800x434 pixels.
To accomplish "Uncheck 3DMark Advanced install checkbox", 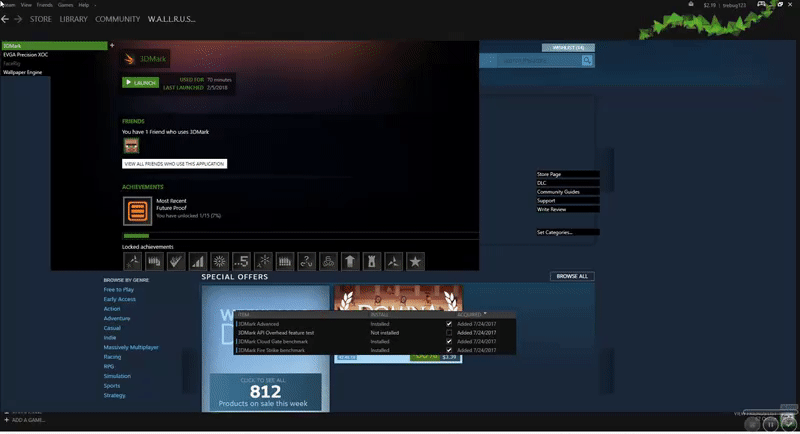I will 449,324.
